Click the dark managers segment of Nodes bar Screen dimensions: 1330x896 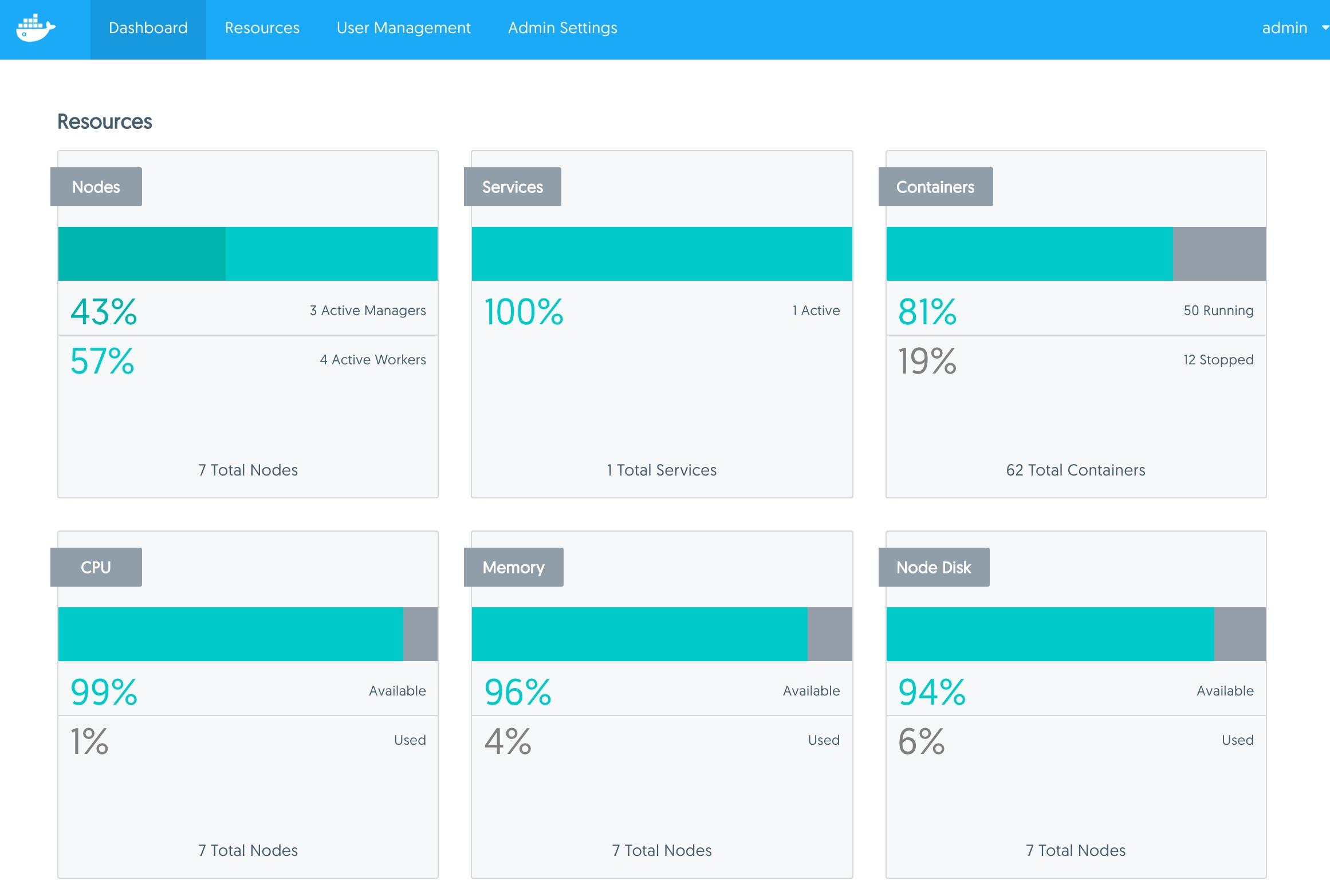(142, 254)
